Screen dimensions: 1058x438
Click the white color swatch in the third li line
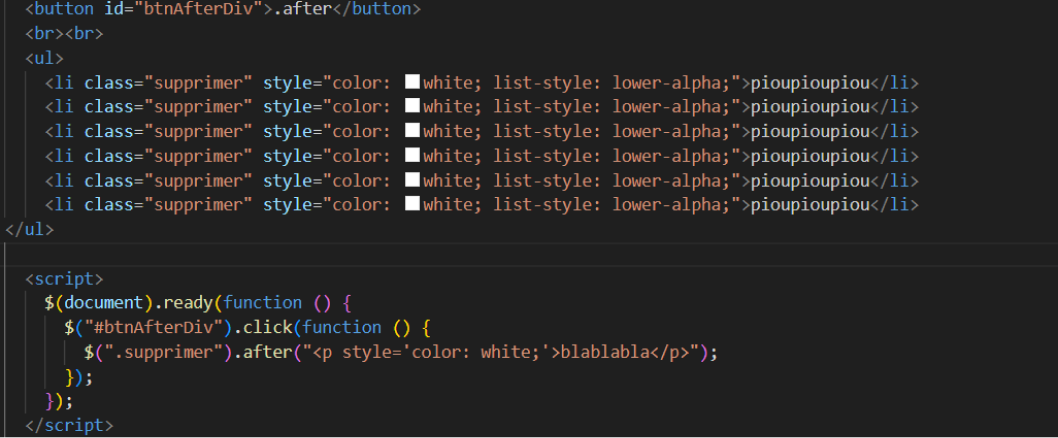point(412,131)
